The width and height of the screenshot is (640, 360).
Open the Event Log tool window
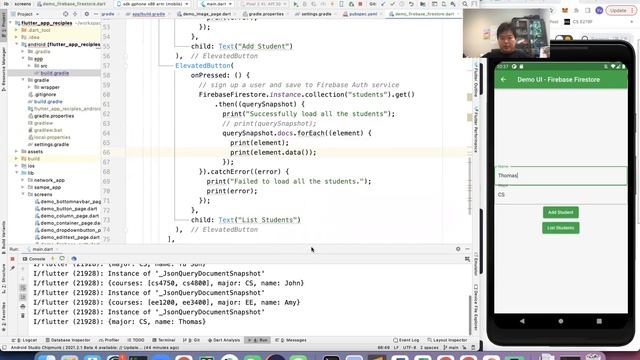pos(406,340)
